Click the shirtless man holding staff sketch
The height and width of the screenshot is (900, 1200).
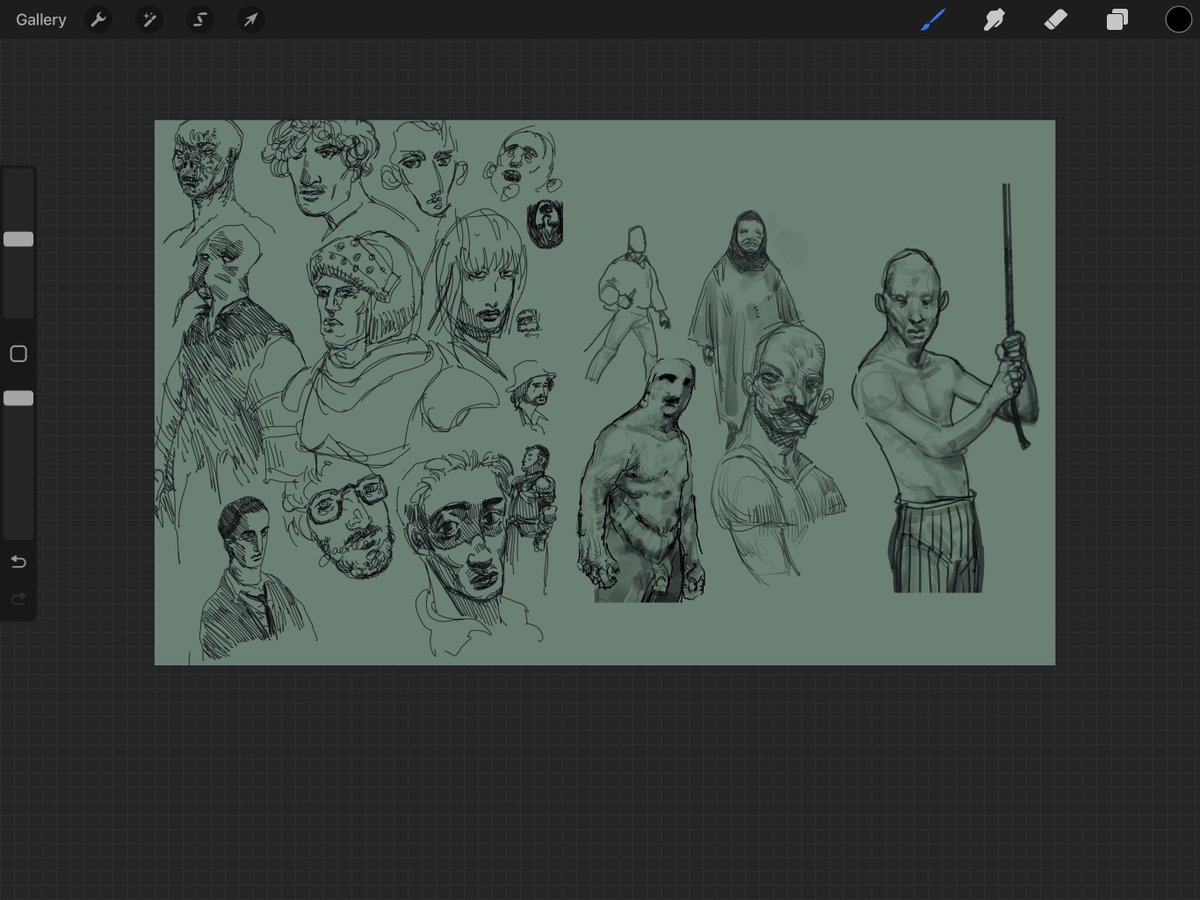945,390
